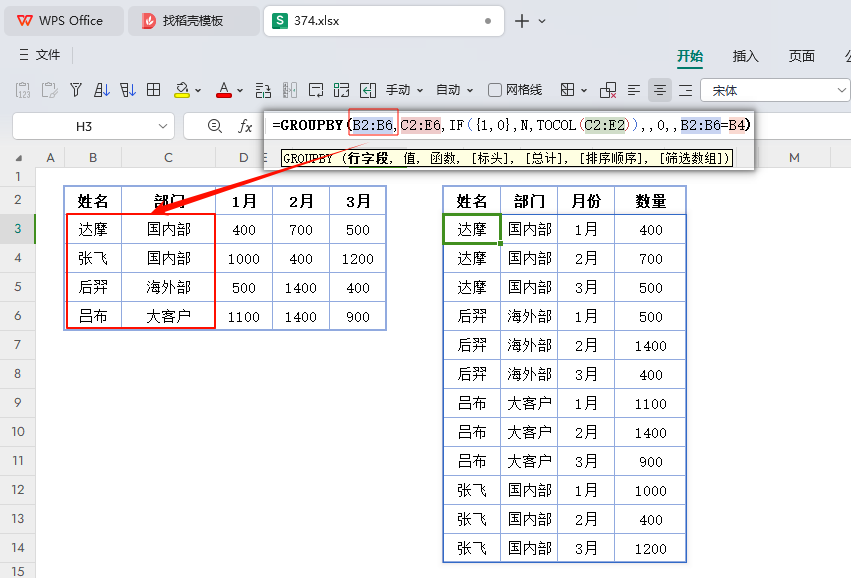The width and height of the screenshot is (851, 578).
Task: Open the filter funnel tool
Action: click(76, 90)
